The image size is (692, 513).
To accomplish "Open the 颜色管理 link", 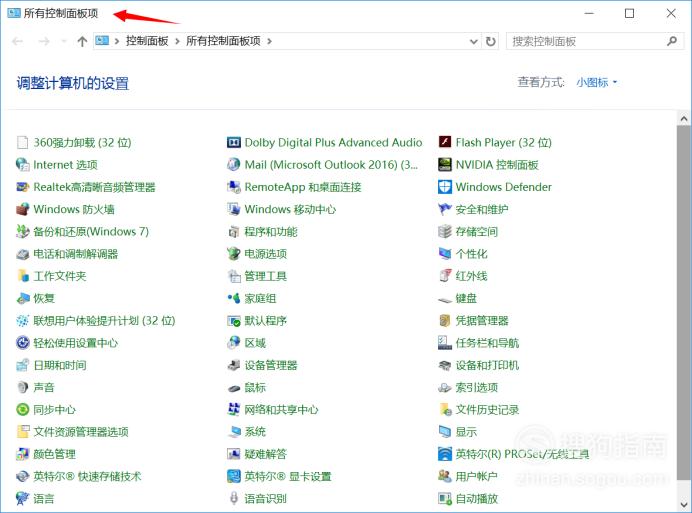I will click(x=54, y=454).
